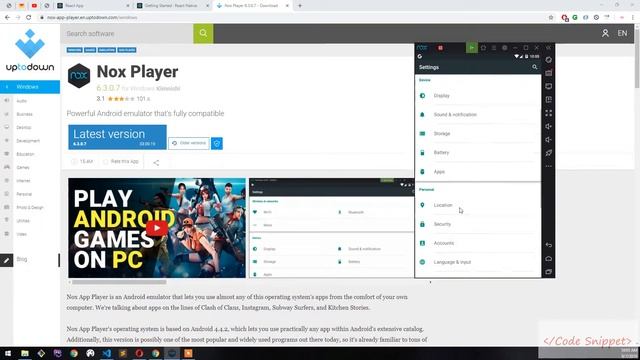Switch to the Getting Started React Native tab
The width and height of the screenshot is (640, 360).
point(173,6)
